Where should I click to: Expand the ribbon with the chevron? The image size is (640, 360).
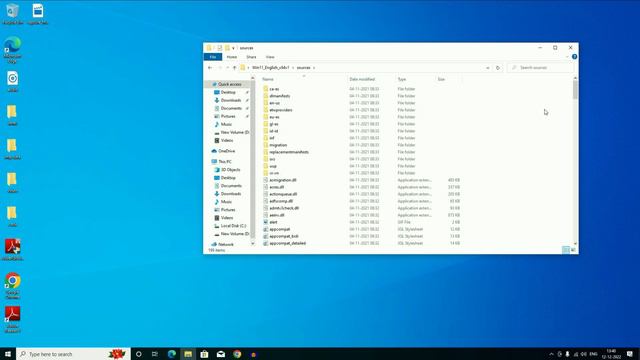567,57
